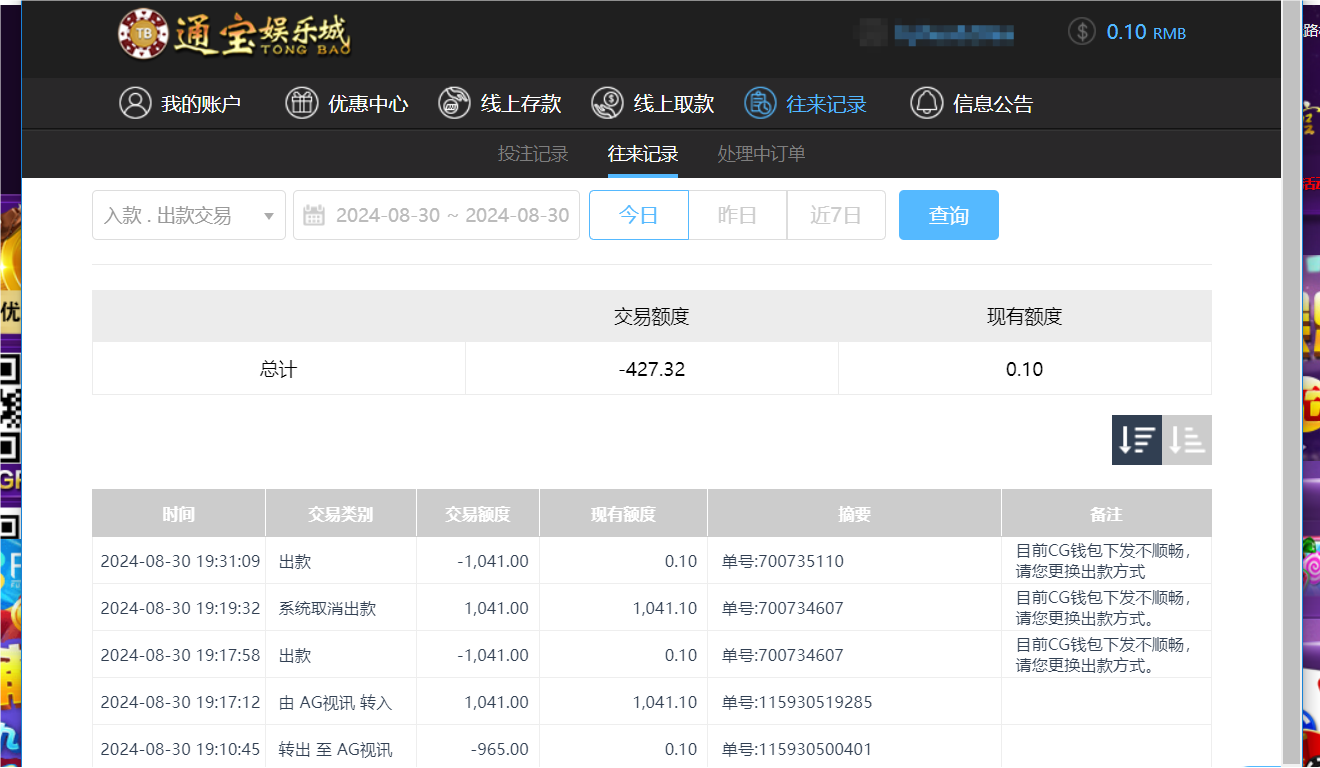Viewport: 1320px width, 768px height.
Task: Open the 优惠中心 promotions icon
Action: (x=301, y=102)
